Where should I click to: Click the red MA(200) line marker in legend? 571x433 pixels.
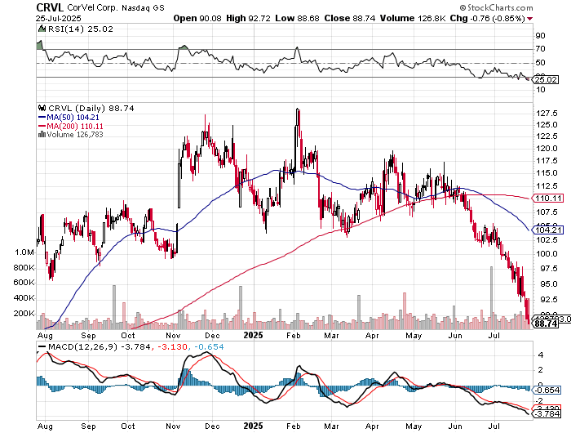[x=42, y=126]
